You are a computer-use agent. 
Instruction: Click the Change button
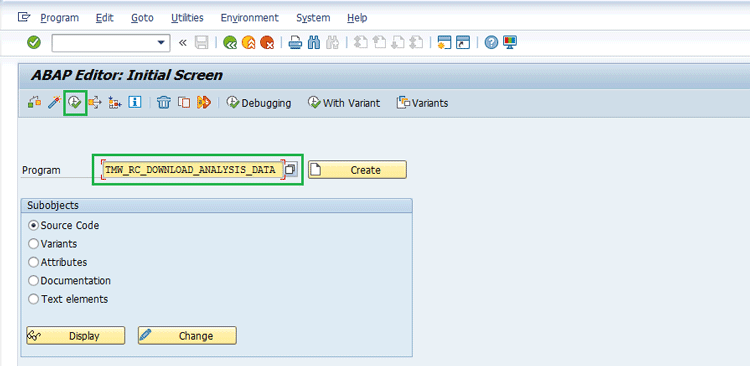[x=188, y=336]
